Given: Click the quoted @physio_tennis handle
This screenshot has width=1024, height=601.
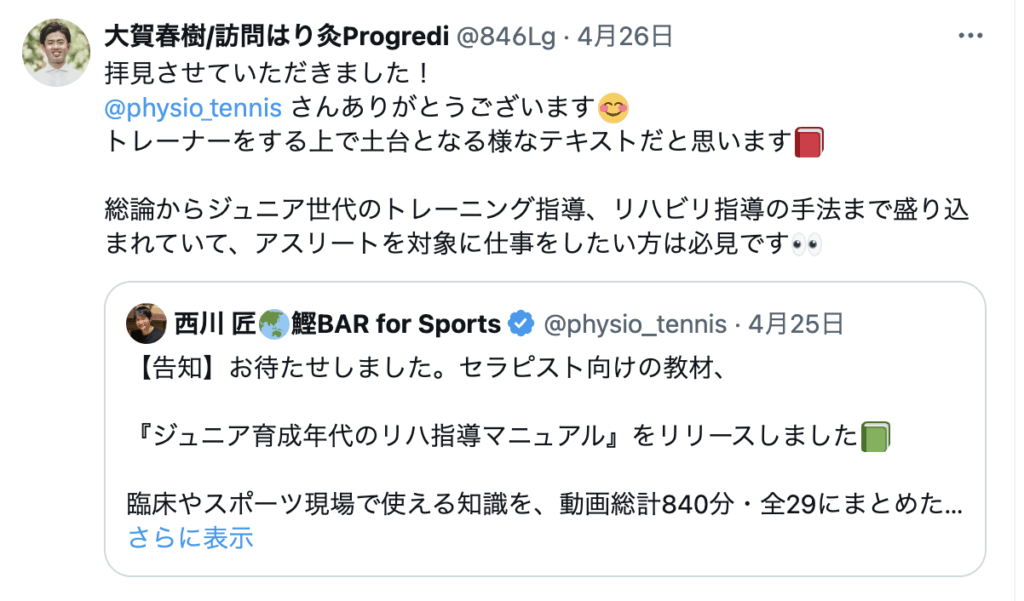Looking at the screenshot, I should (635, 324).
